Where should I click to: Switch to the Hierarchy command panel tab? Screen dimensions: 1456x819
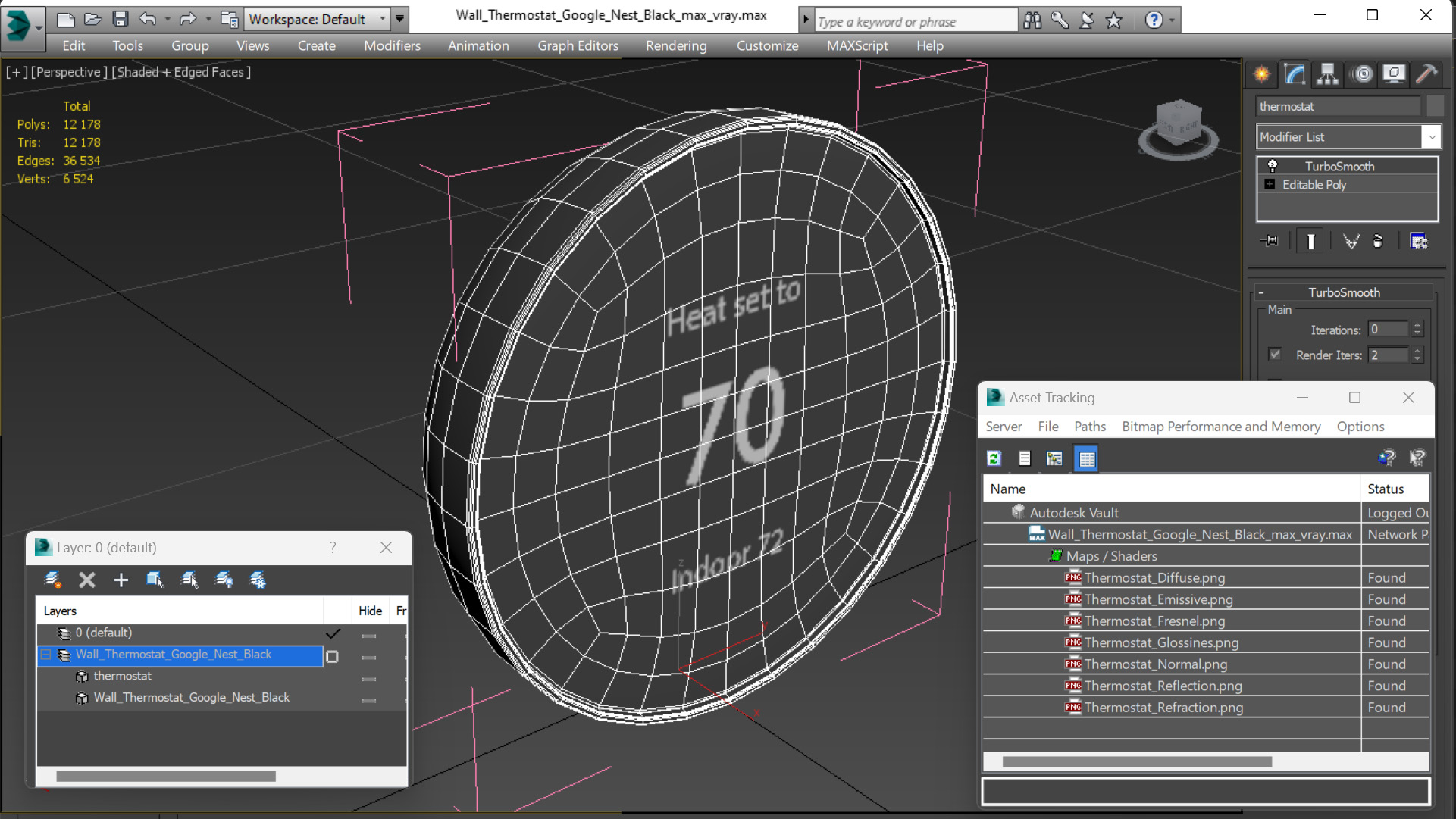coord(1327,73)
